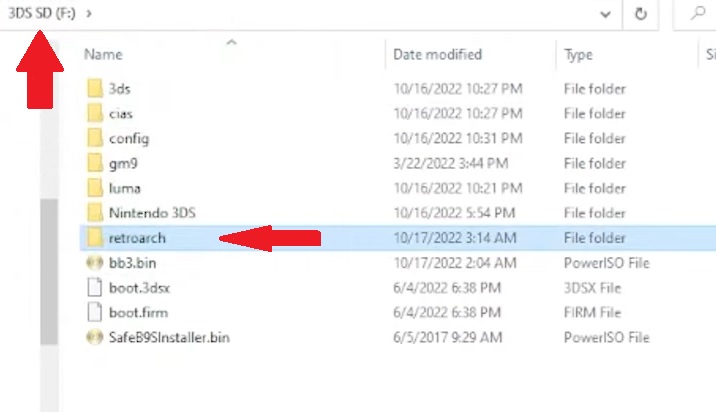Click the boot.3dsx file icon
The height and width of the screenshot is (412, 716).
pos(95,287)
